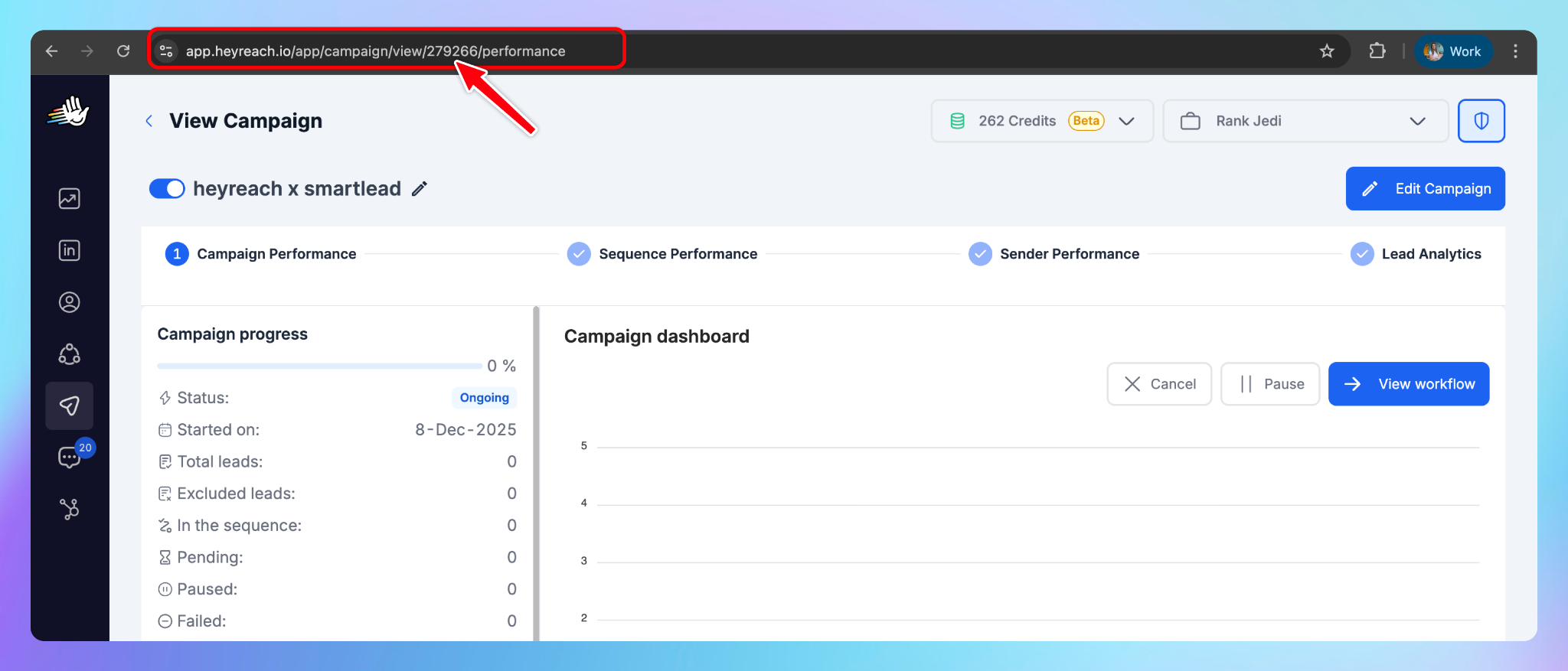Click the View workflow button
The image size is (1568, 671).
pyautogui.click(x=1409, y=384)
